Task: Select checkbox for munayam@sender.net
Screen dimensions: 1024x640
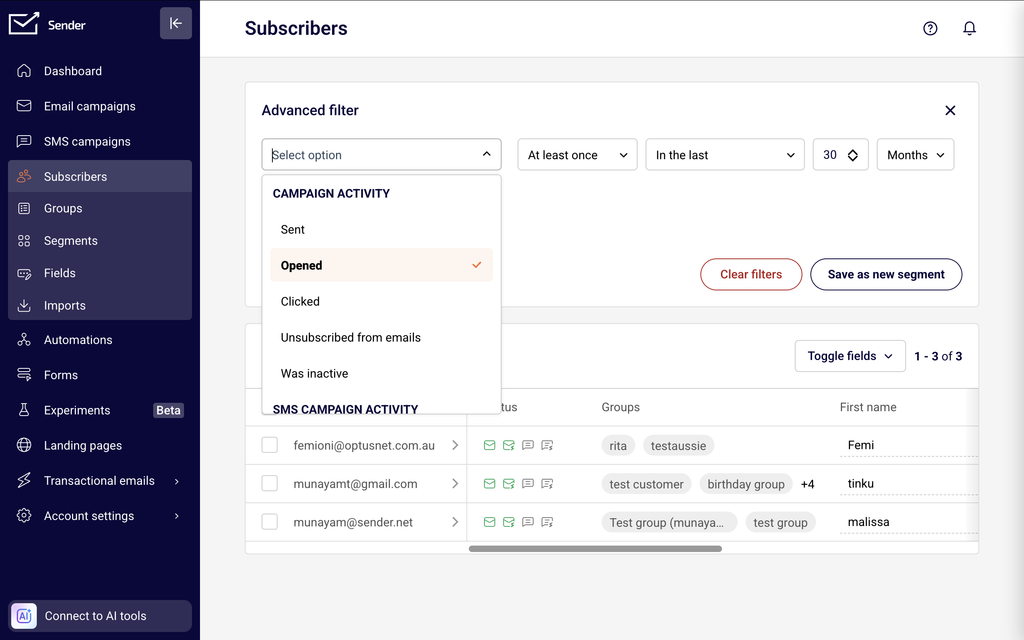Action: click(270, 522)
